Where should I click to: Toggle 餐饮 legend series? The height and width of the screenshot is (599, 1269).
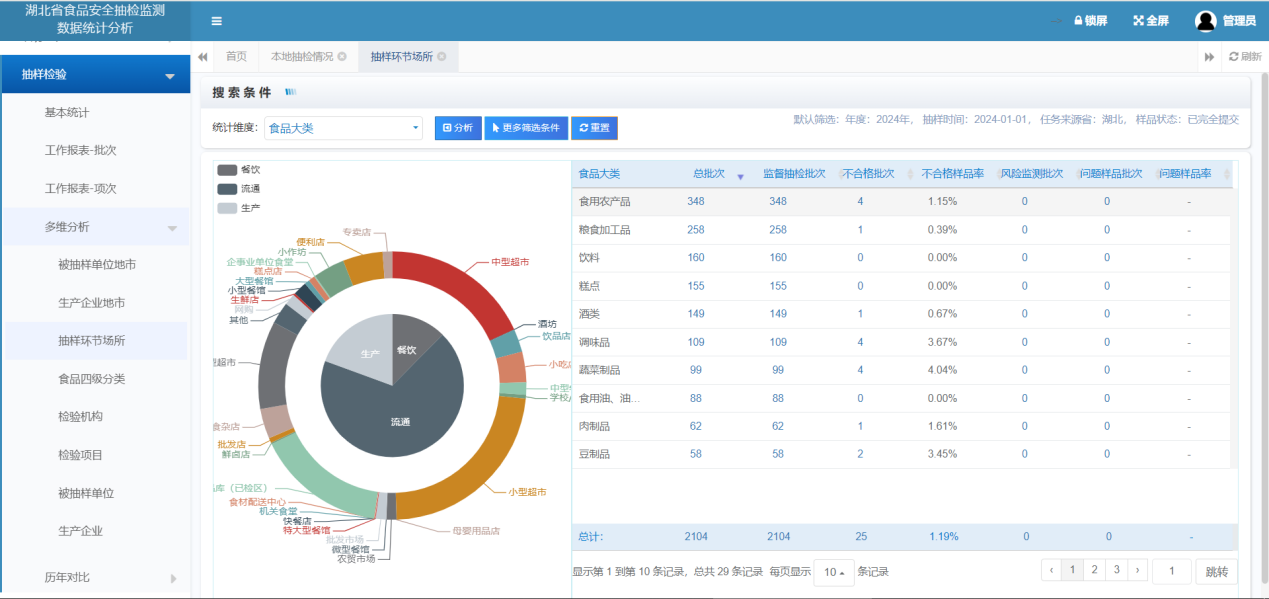[x=238, y=170]
